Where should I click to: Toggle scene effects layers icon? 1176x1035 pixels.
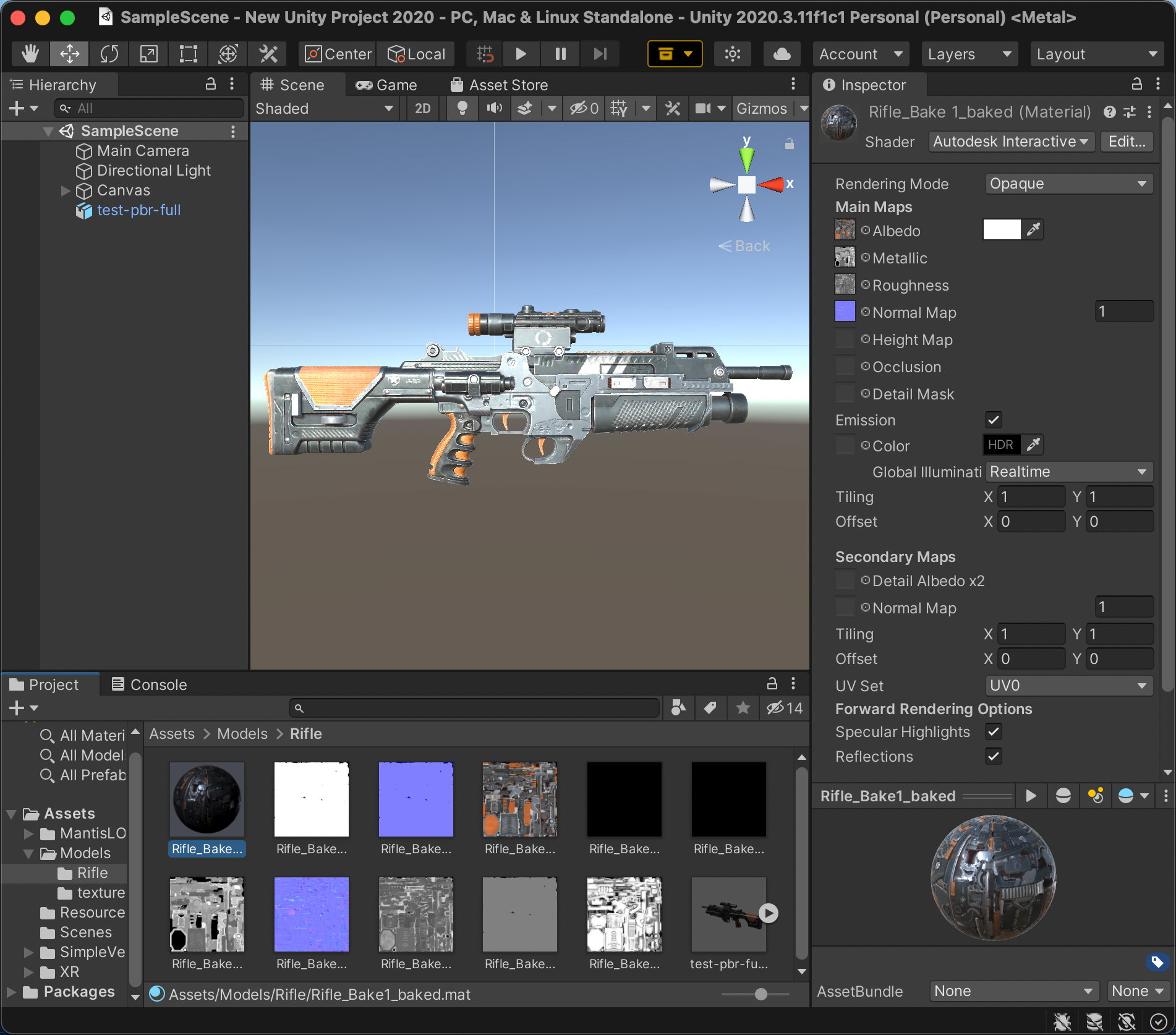coord(525,109)
